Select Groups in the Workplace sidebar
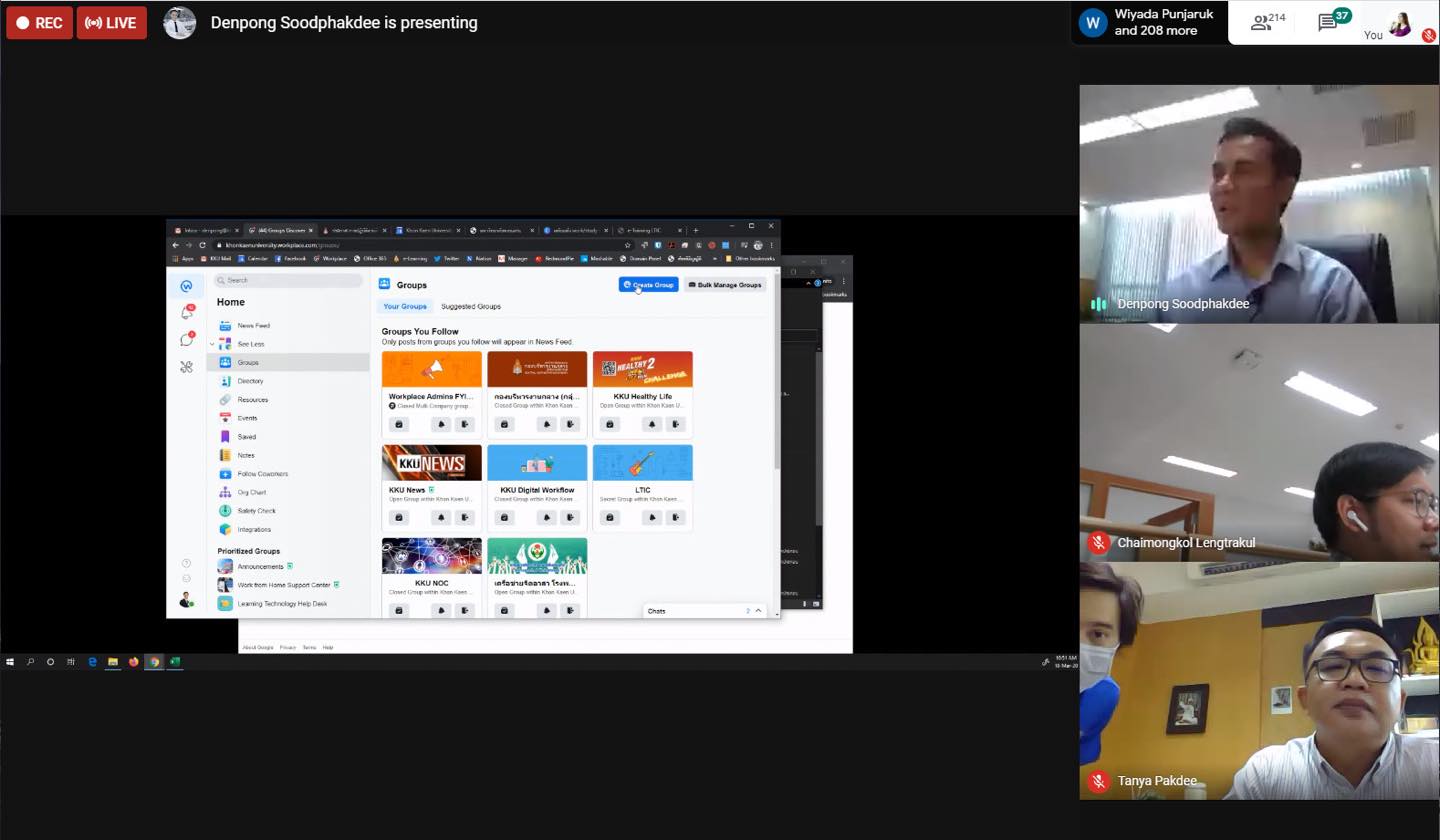Image resolution: width=1440 pixels, height=840 pixels. [x=288, y=362]
